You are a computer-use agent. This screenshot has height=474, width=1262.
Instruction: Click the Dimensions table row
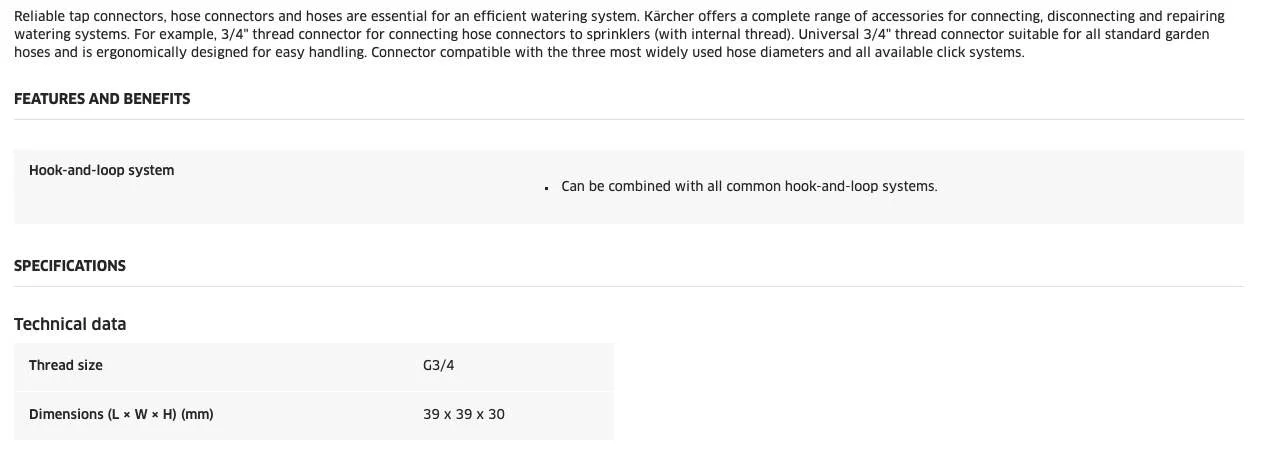coord(314,415)
